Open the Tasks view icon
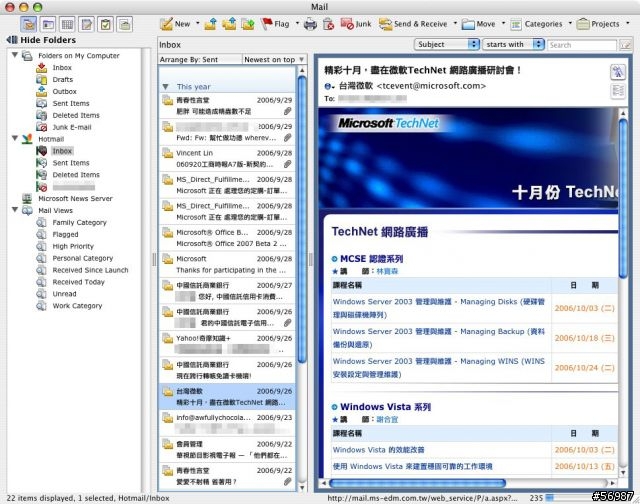The height and width of the screenshot is (504, 640). tap(105, 24)
